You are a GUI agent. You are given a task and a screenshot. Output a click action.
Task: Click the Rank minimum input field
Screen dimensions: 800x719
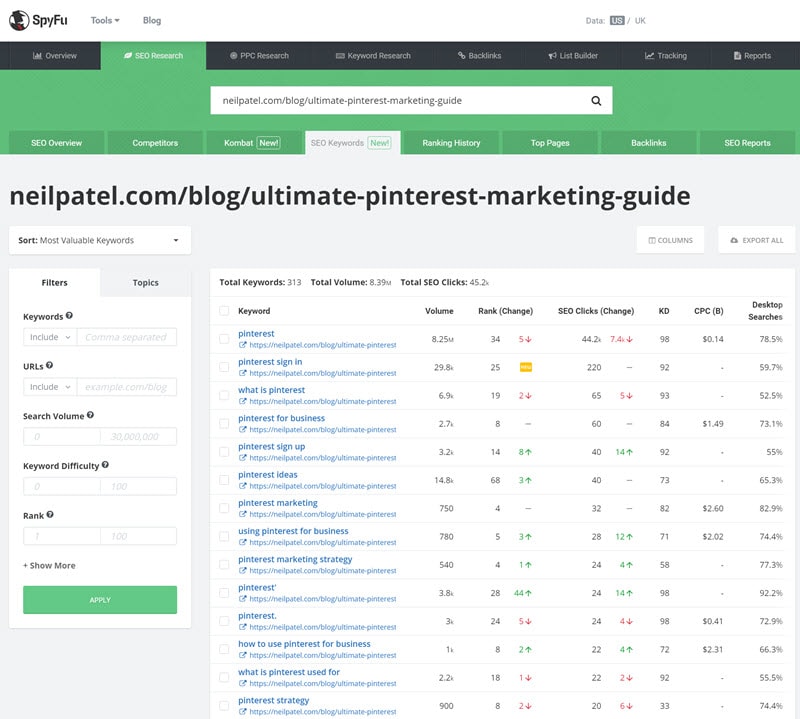tap(62, 536)
